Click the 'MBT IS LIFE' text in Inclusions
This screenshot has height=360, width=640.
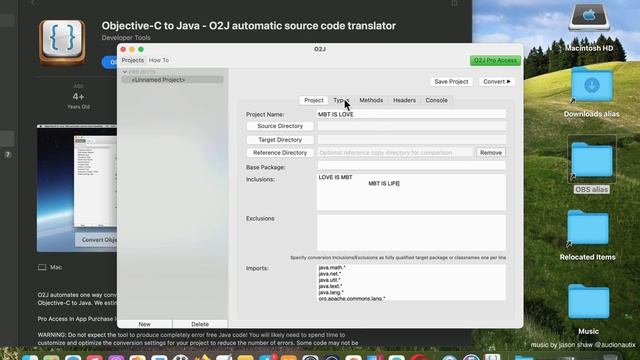click(x=384, y=184)
